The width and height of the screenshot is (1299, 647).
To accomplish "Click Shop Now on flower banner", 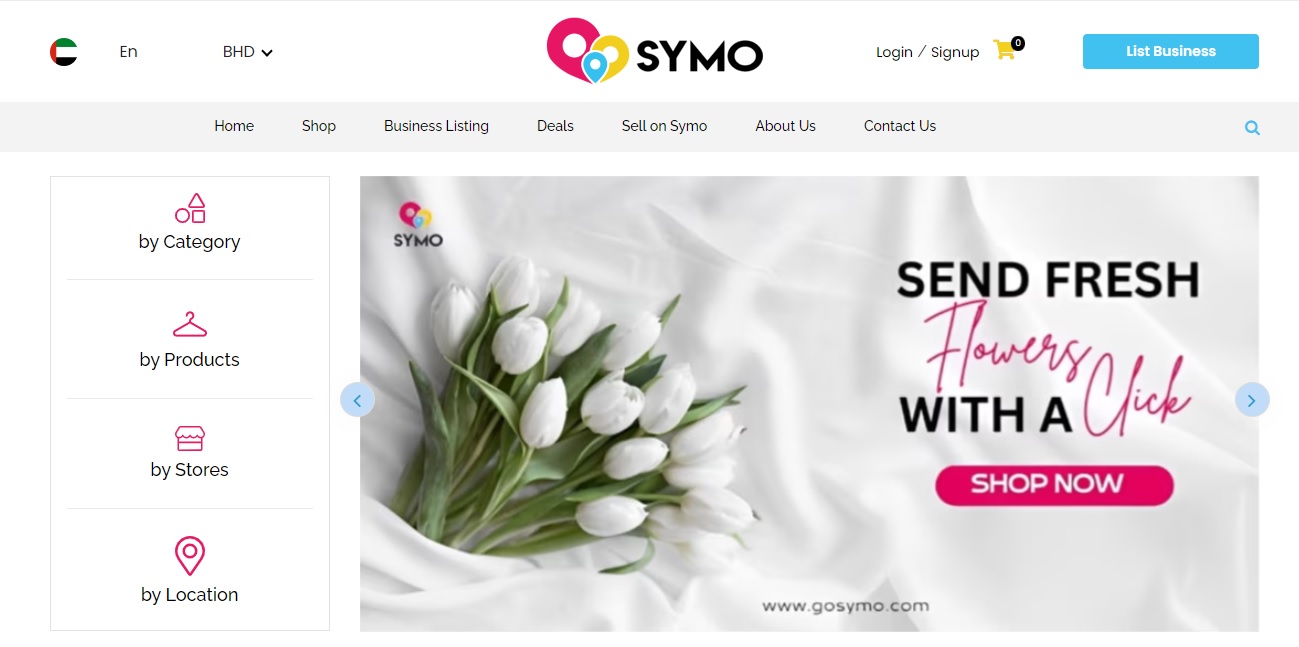I will pyautogui.click(x=1054, y=485).
